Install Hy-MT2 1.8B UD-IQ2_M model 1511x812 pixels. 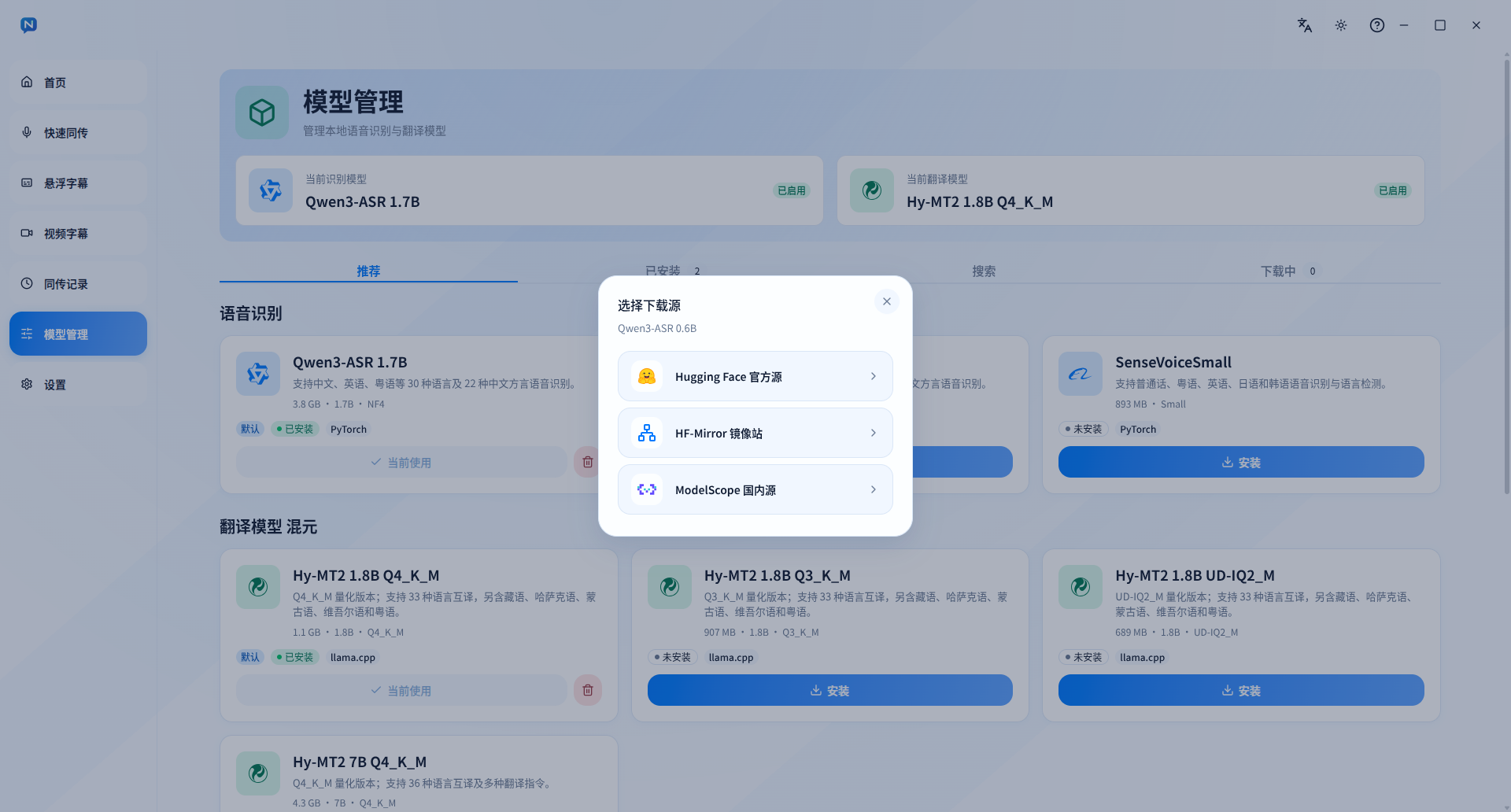point(1241,690)
